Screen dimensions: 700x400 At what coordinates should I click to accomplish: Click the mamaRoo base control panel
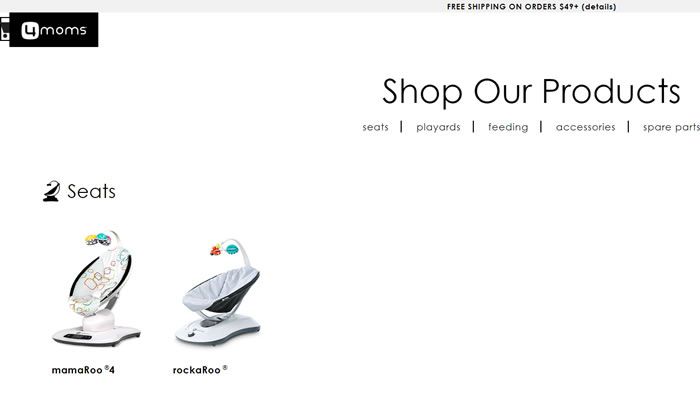pos(77,336)
